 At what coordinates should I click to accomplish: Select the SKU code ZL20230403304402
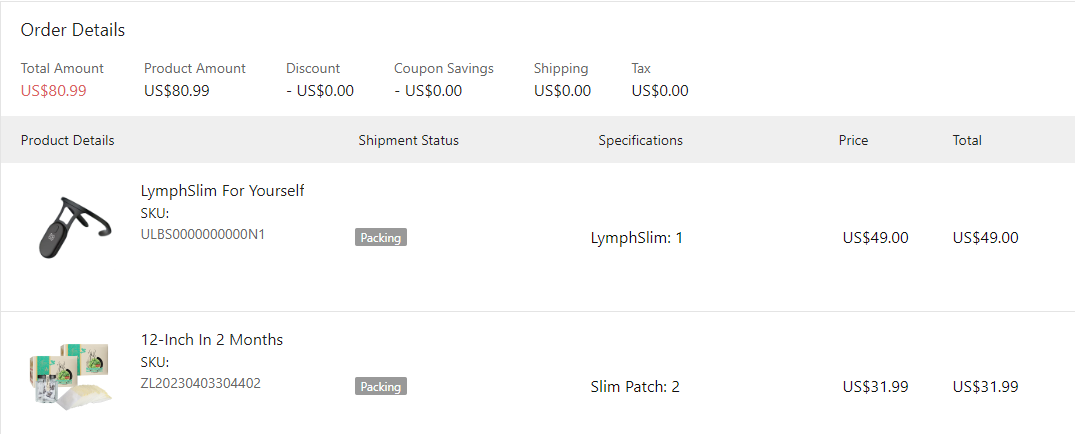pyautogui.click(x=200, y=383)
